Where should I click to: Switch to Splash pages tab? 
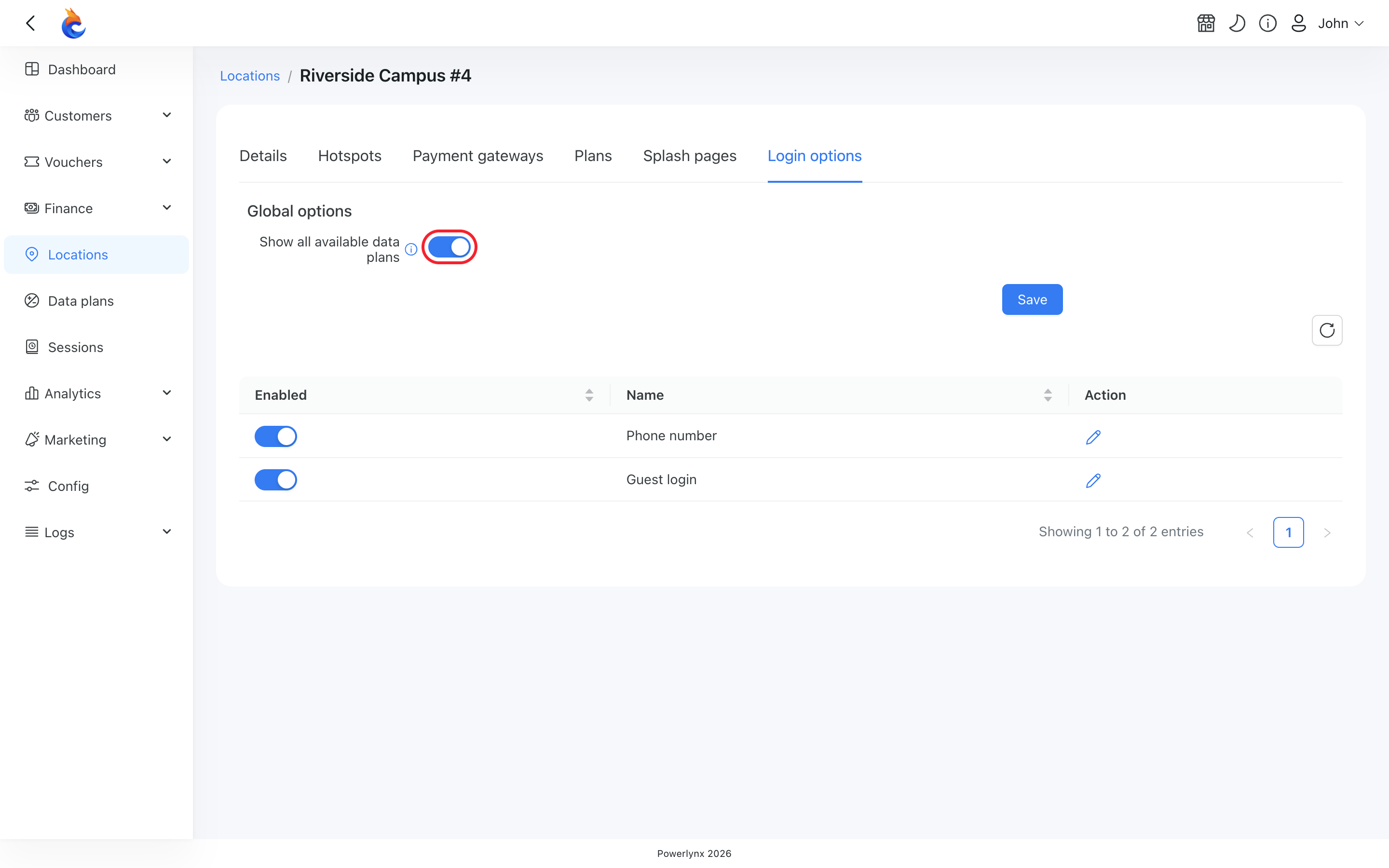(689, 156)
